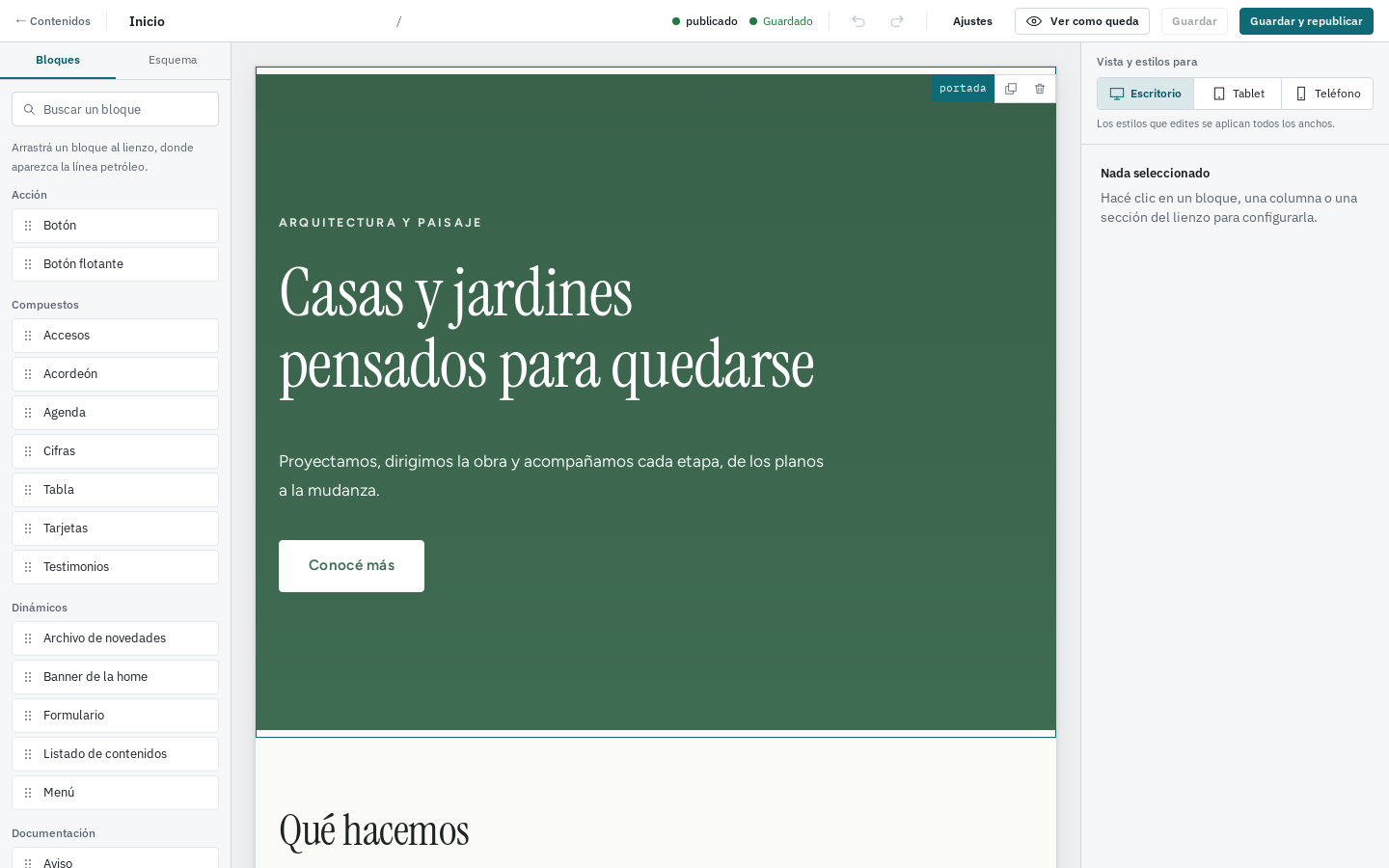Click the search magnifier icon

click(x=29, y=109)
